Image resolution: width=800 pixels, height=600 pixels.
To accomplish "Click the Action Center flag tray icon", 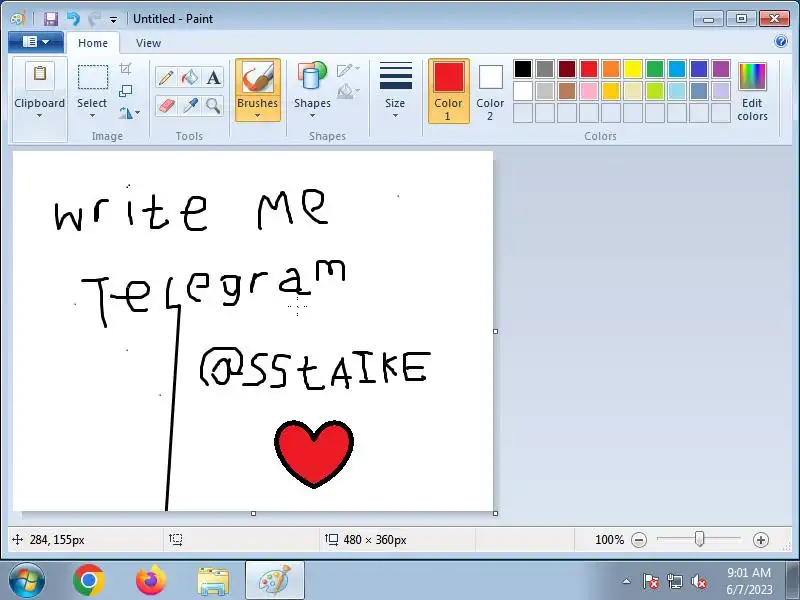I will (651, 581).
